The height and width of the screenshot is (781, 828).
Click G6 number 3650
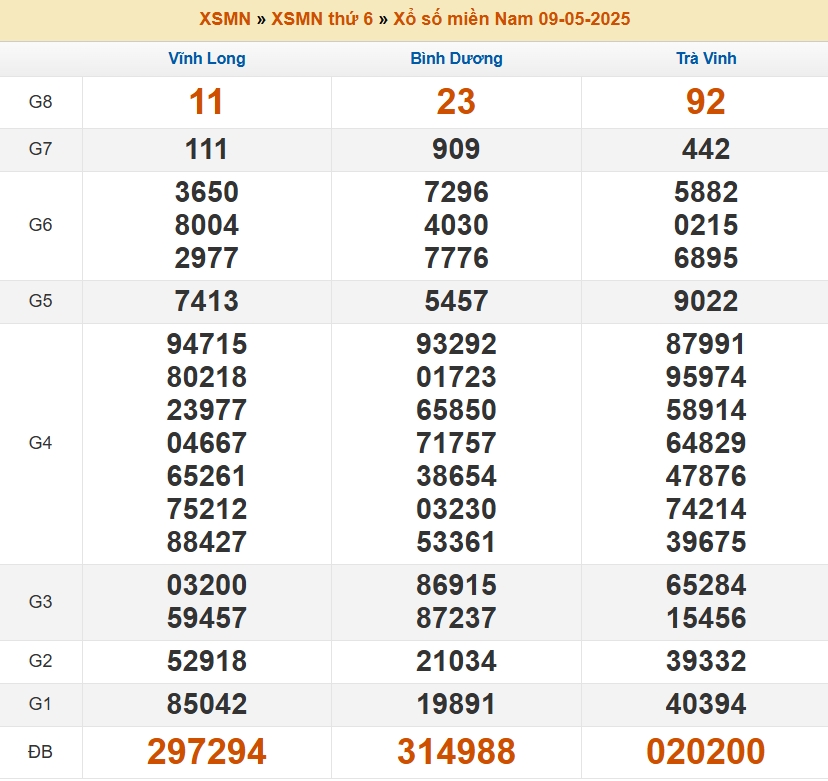pyautogui.click(x=206, y=192)
